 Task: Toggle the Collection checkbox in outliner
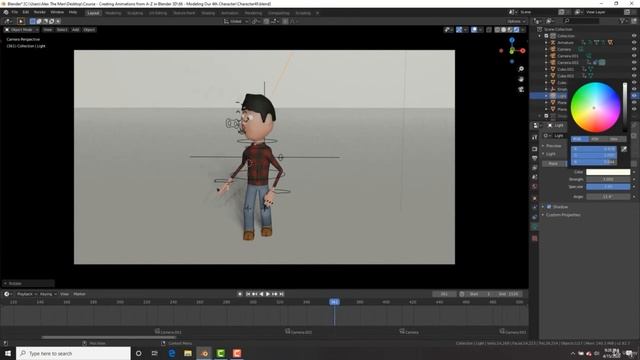pyautogui.click(x=547, y=36)
